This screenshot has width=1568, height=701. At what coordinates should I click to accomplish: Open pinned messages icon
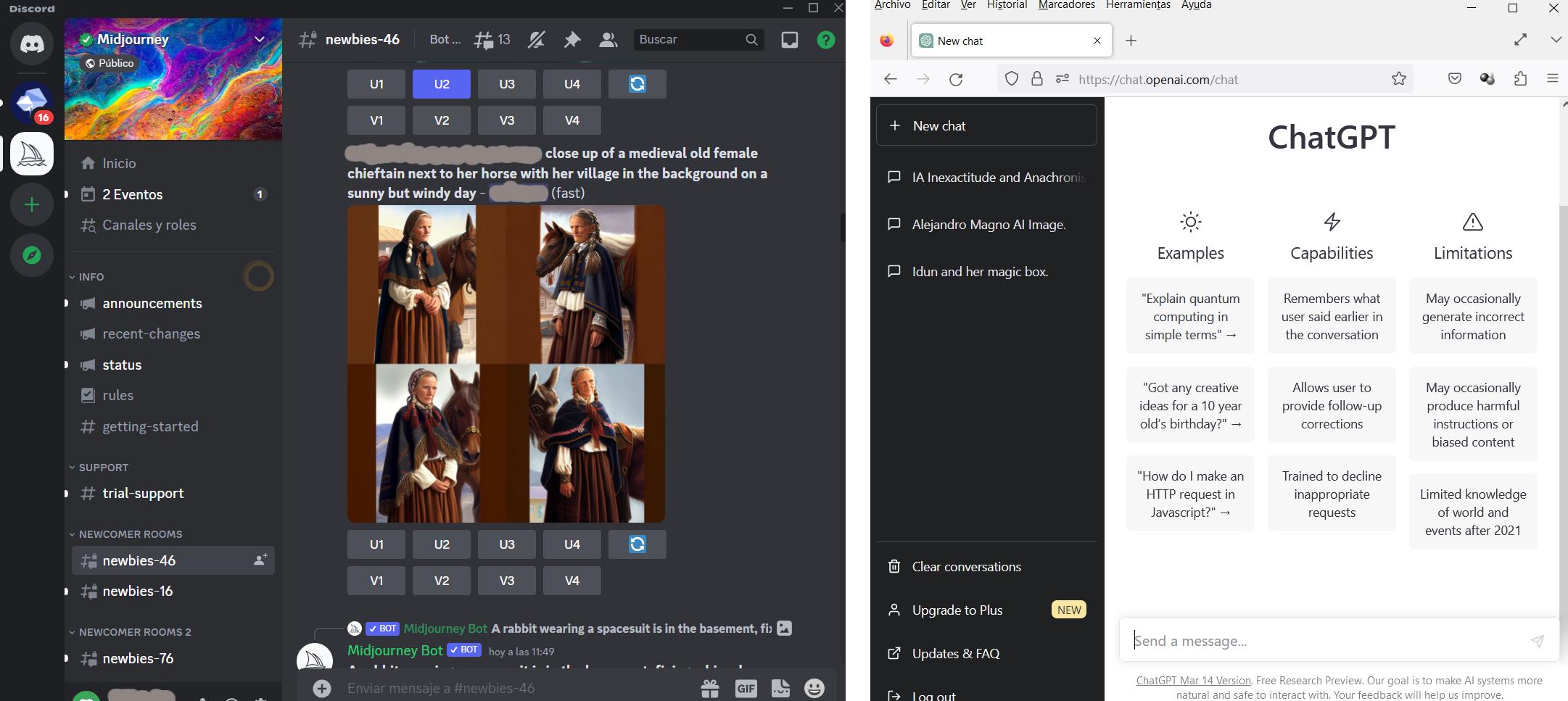pyautogui.click(x=572, y=40)
